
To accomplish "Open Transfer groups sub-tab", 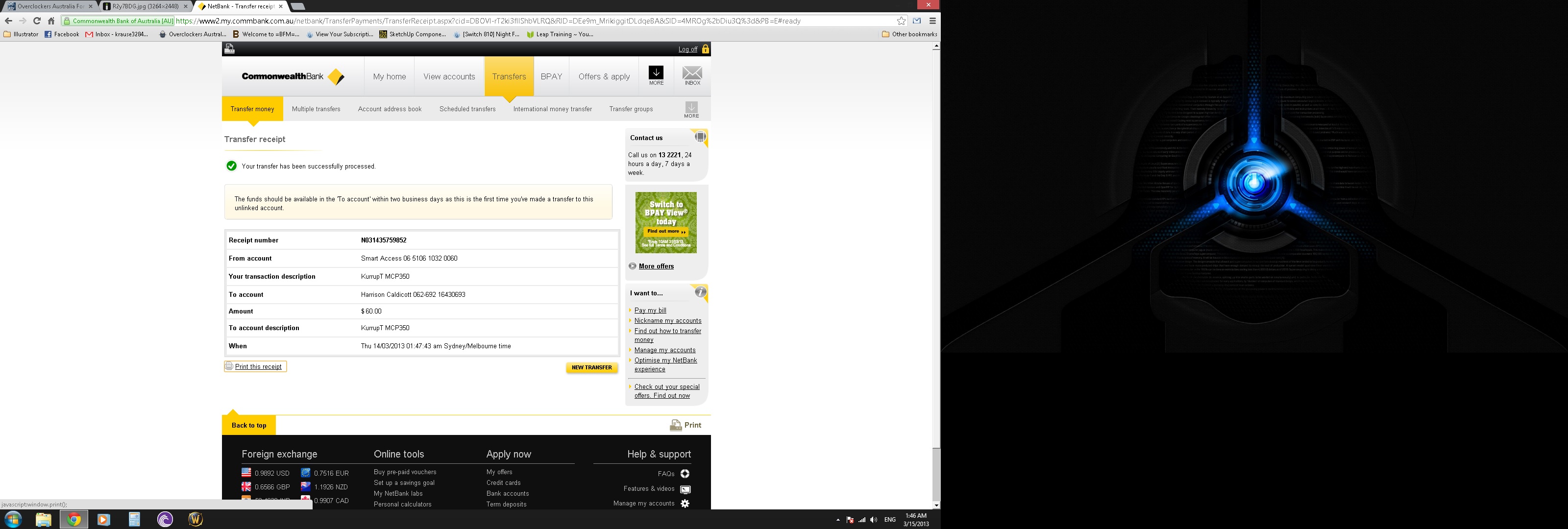I will coord(631,109).
